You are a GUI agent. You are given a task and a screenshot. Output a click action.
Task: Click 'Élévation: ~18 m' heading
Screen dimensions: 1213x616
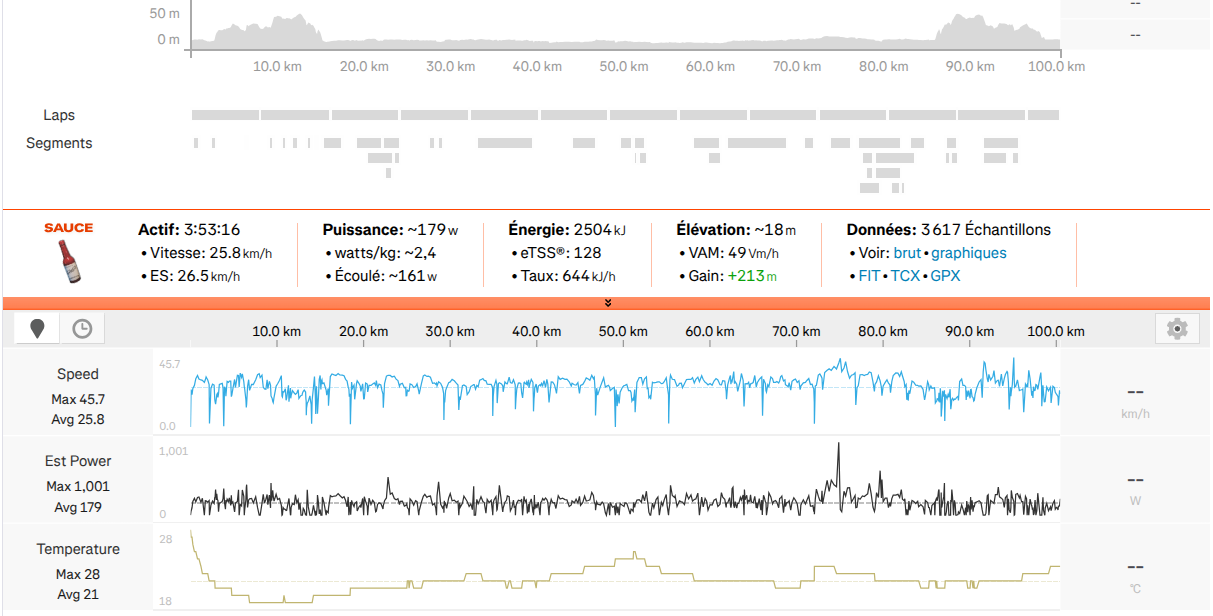tap(736, 230)
